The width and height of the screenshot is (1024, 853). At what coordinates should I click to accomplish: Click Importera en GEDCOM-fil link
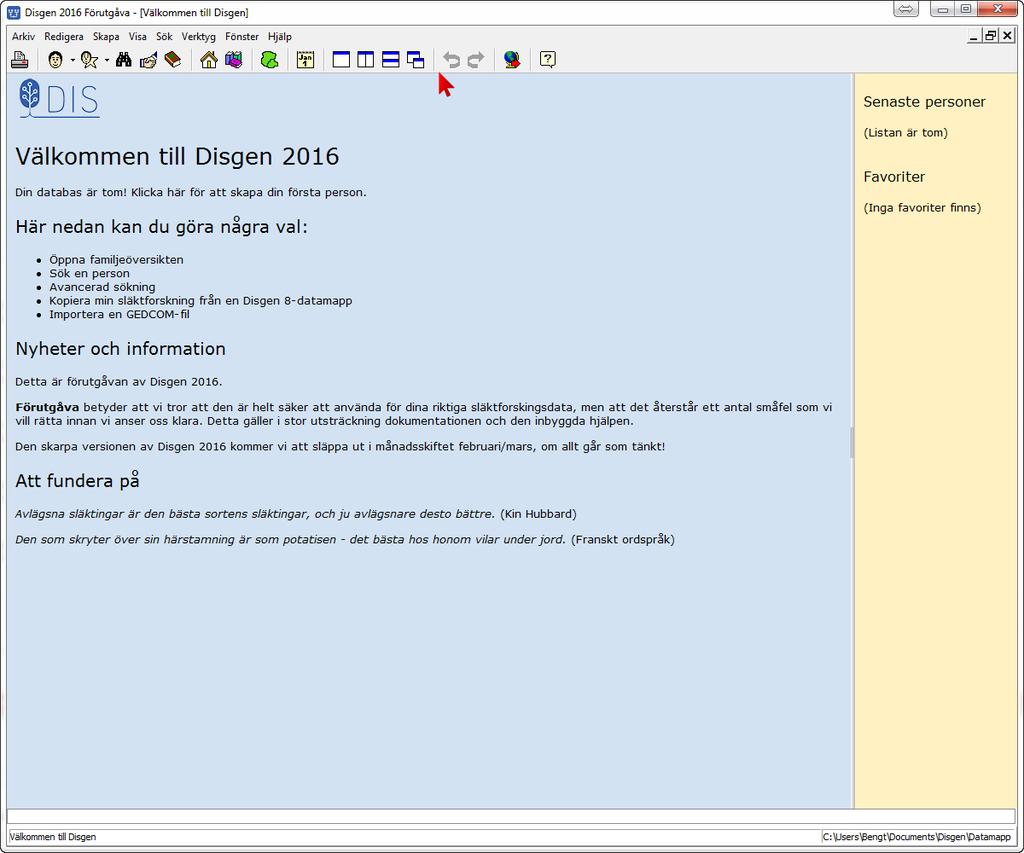(x=120, y=315)
